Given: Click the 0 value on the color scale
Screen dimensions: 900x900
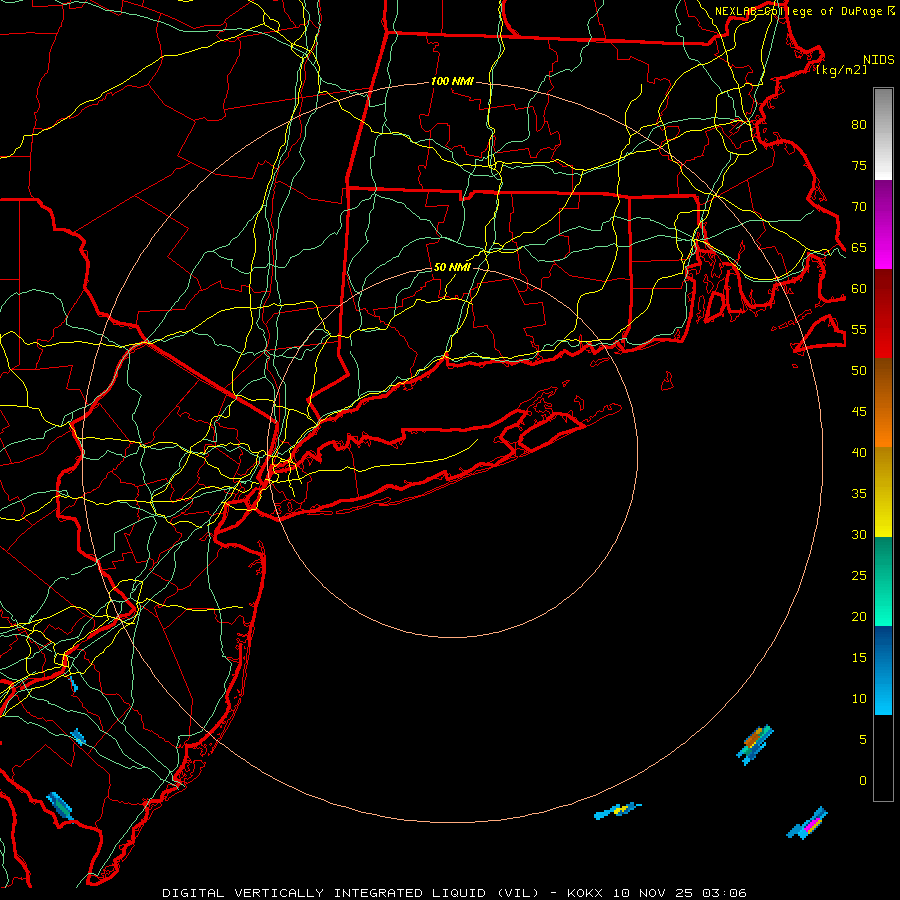Looking at the screenshot, I should (x=863, y=781).
